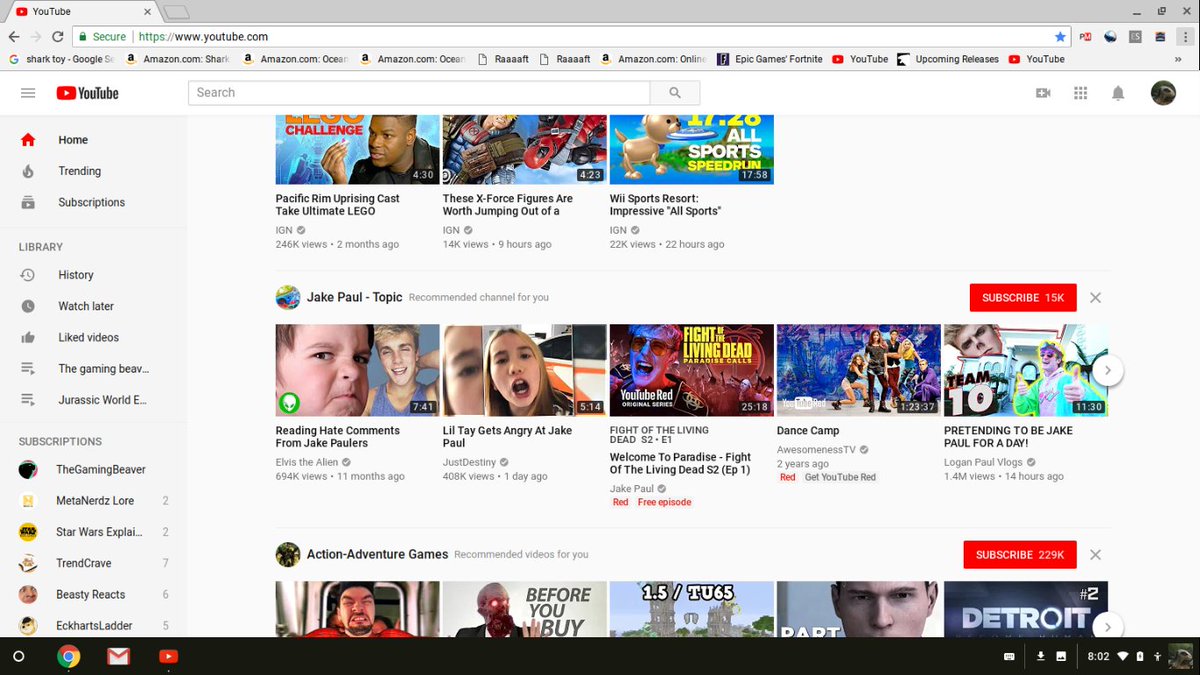
Task: Open Action-Adventure Games channel avatar
Action: (x=288, y=554)
